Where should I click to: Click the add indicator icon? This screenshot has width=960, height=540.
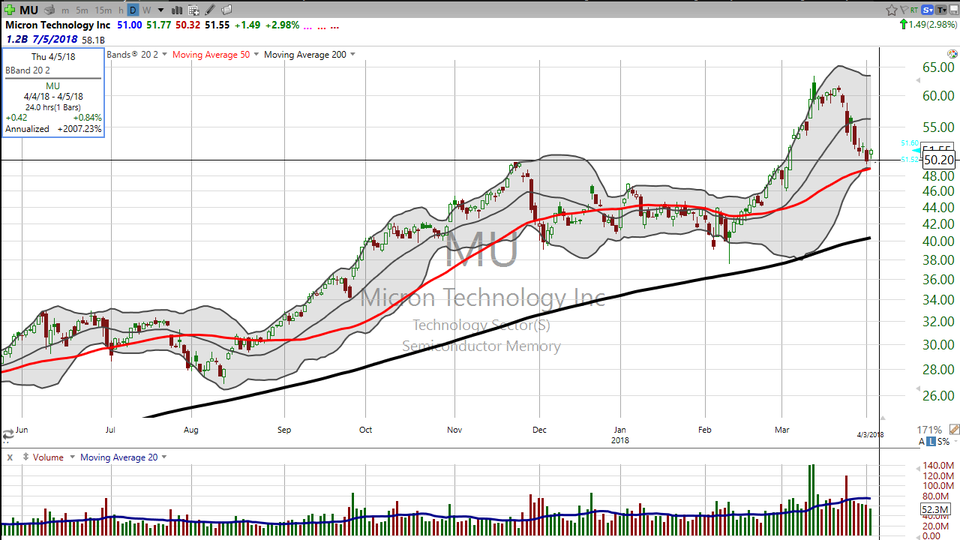[193, 10]
